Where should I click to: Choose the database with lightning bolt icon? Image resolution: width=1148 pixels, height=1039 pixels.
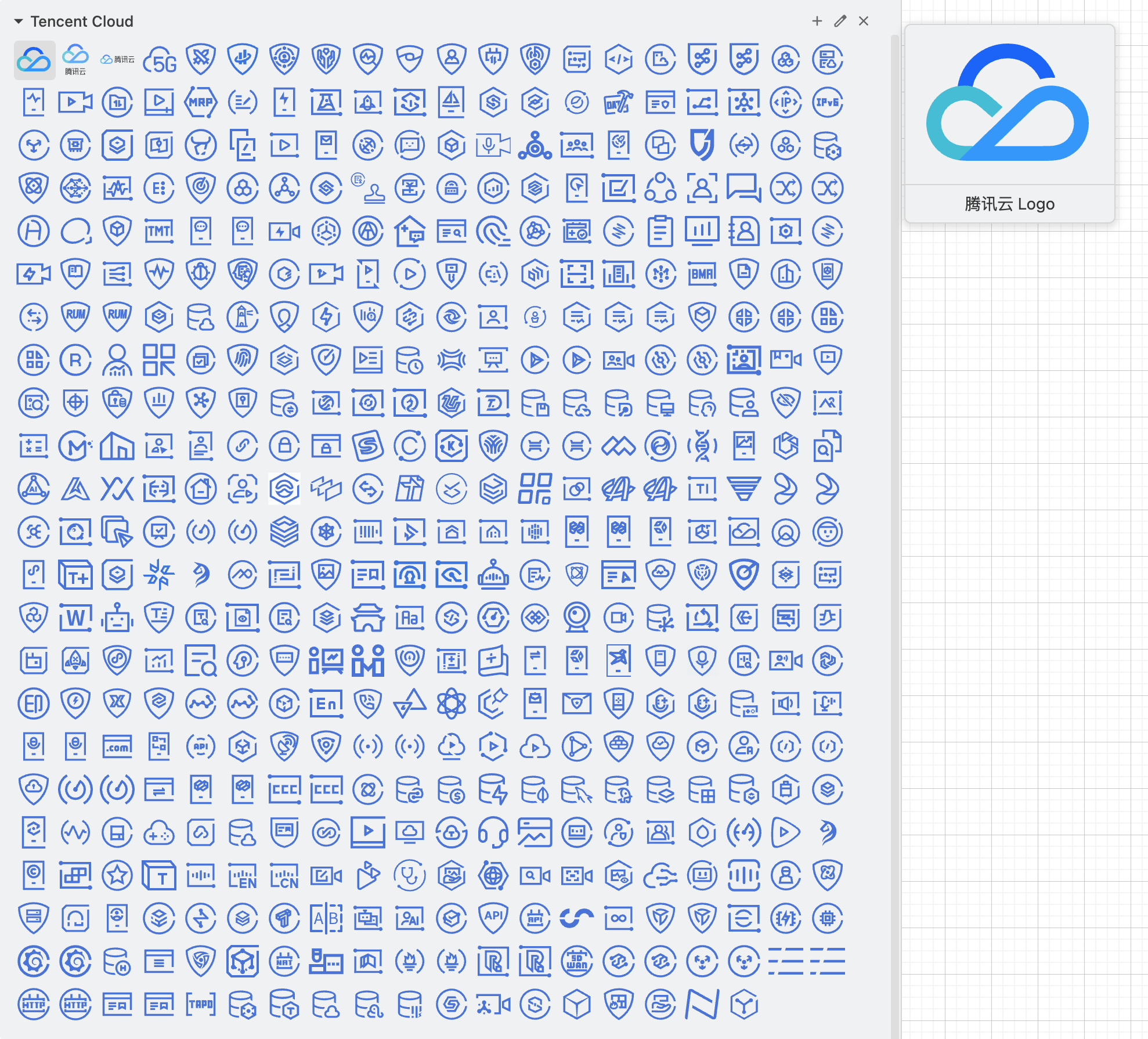pyautogui.click(x=493, y=789)
